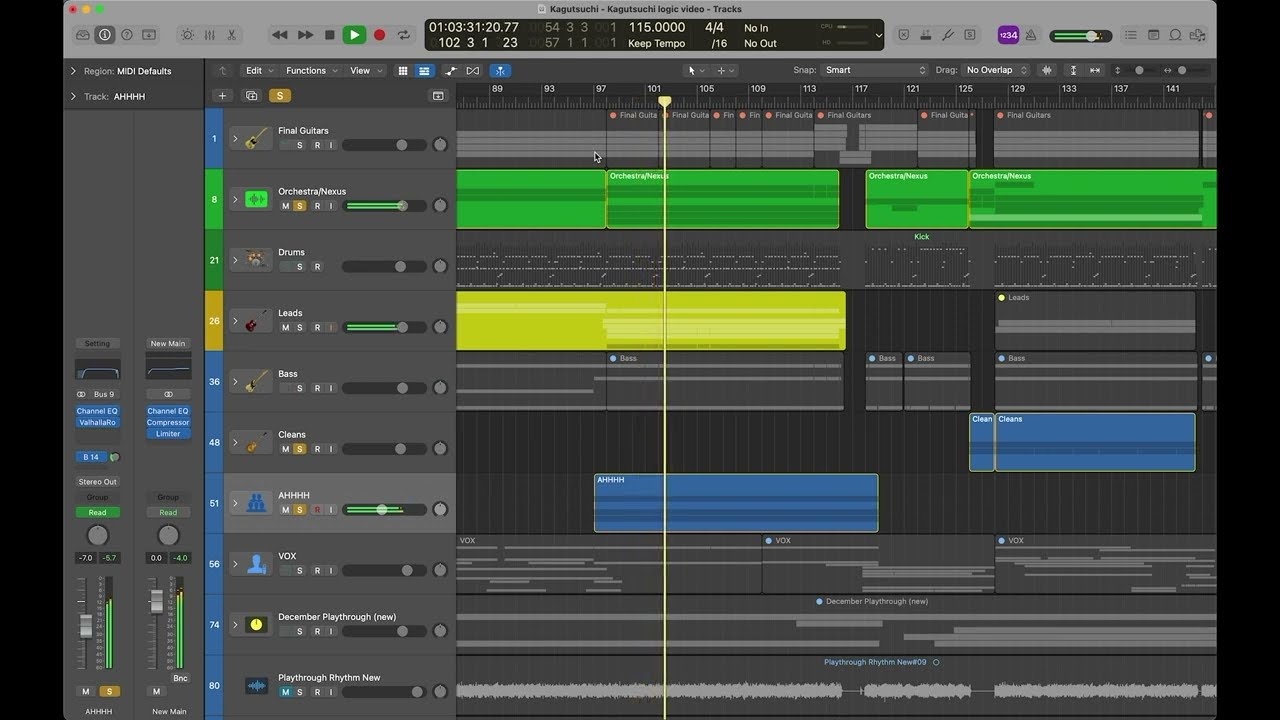Click the bar 117 ruler mark
The height and width of the screenshot is (720, 1280).
pos(860,89)
